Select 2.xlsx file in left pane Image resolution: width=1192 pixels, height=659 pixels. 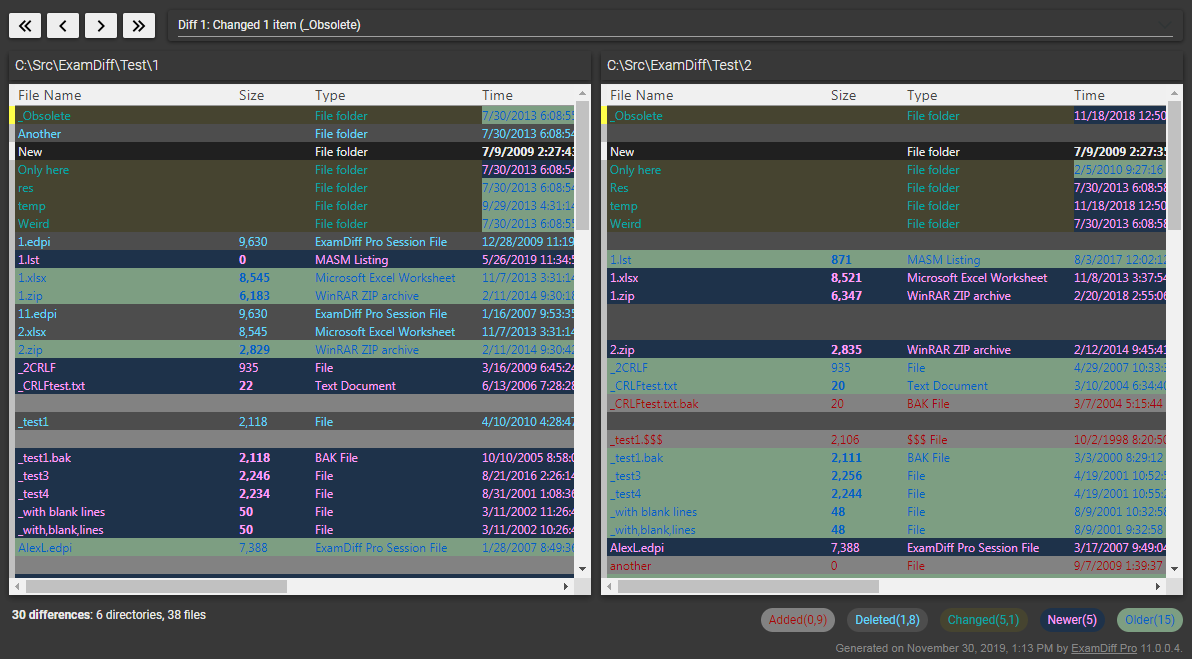point(293,332)
